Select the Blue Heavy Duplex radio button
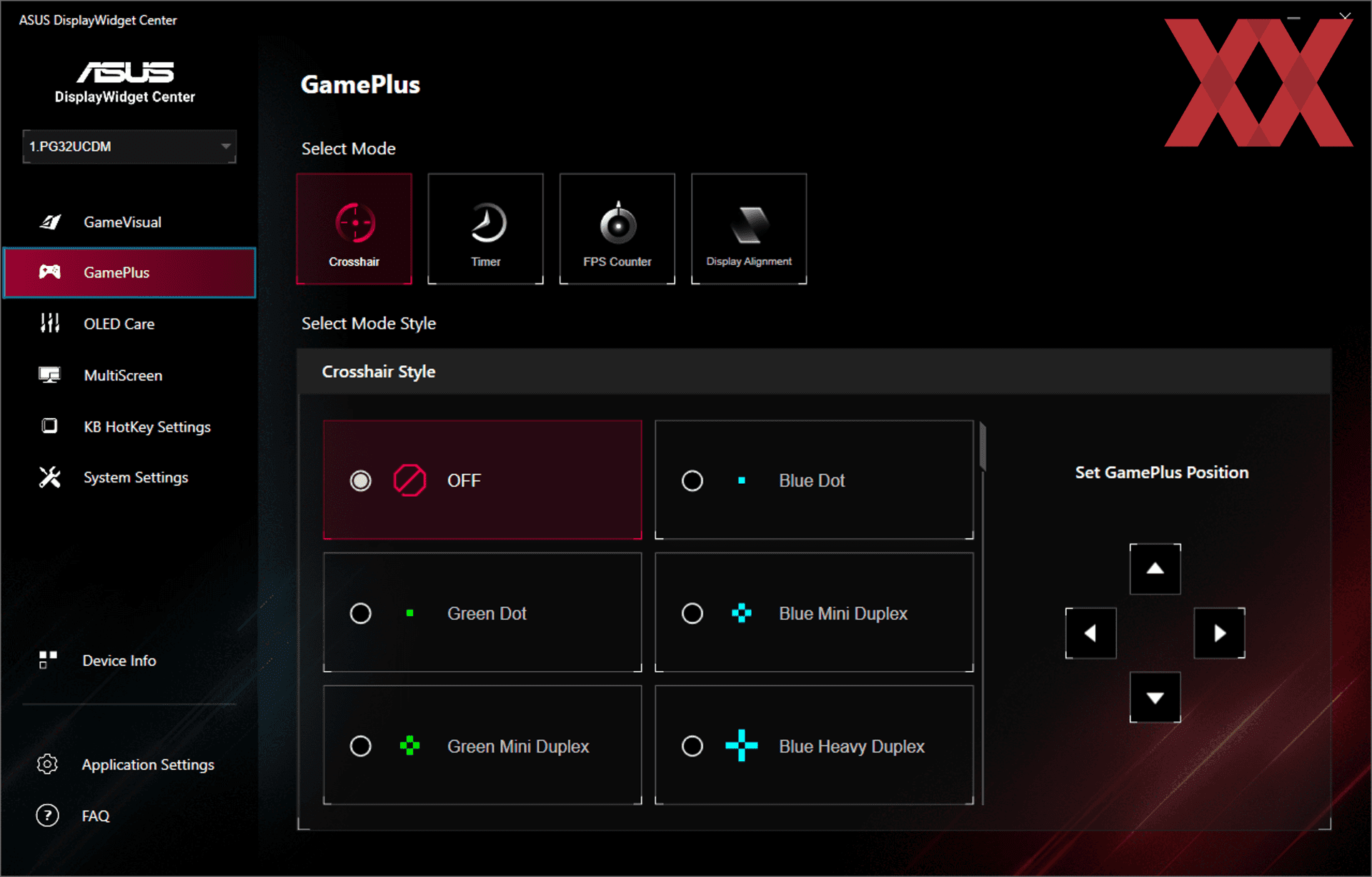This screenshot has width=1372, height=877. [692, 746]
